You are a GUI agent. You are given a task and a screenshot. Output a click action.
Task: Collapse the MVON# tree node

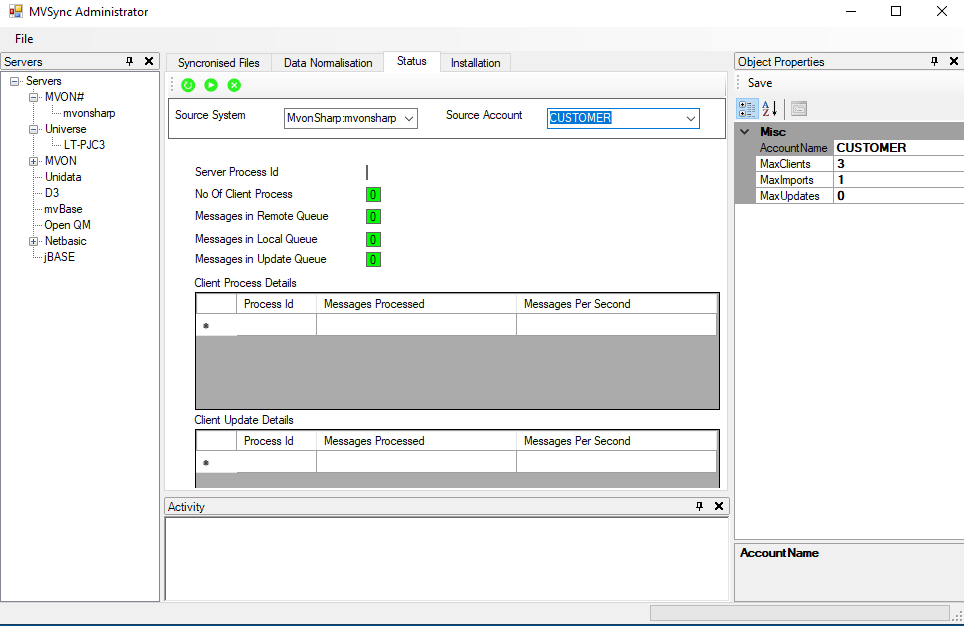point(33,97)
